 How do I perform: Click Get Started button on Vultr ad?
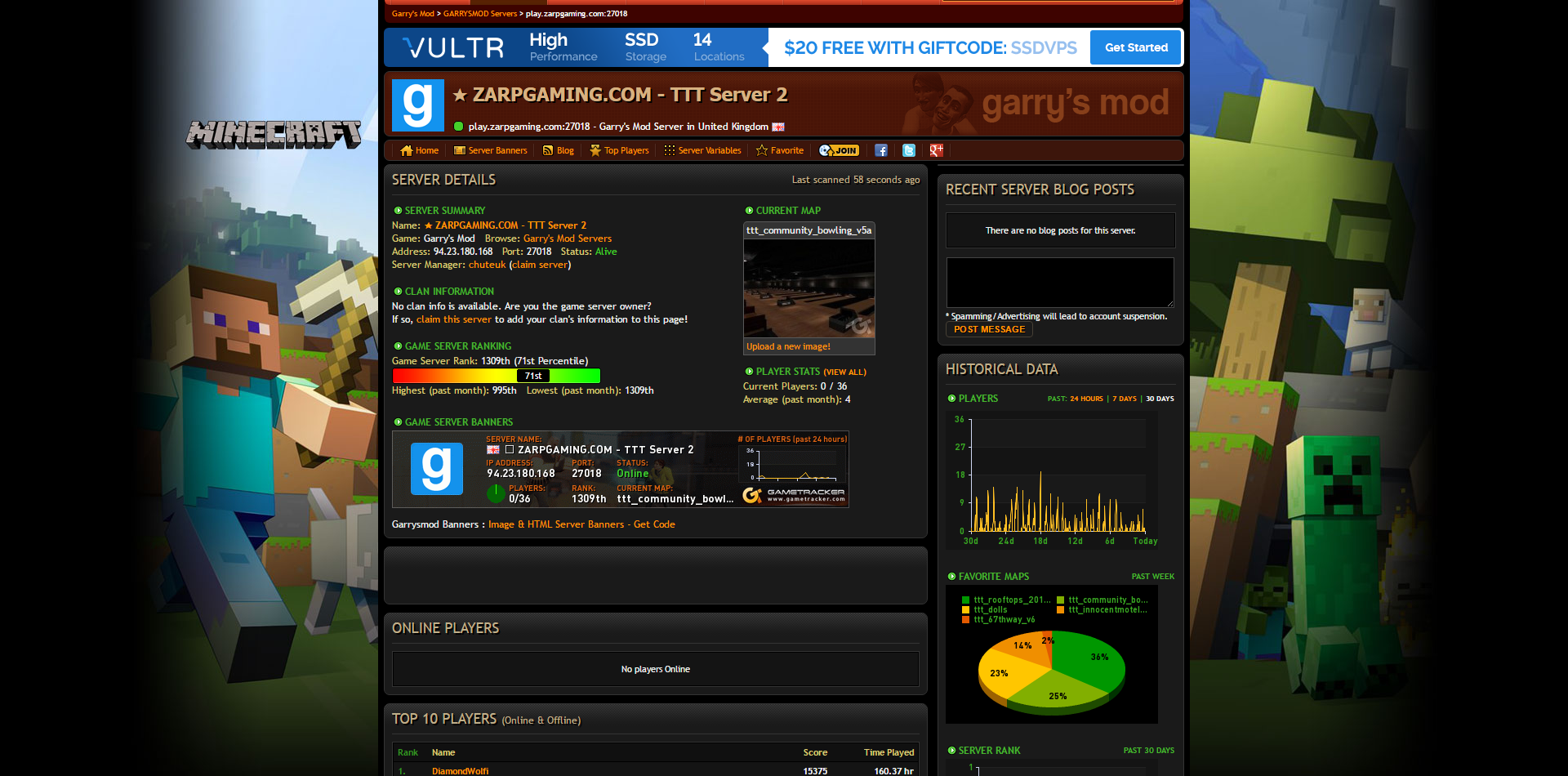[x=1136, y=47]
